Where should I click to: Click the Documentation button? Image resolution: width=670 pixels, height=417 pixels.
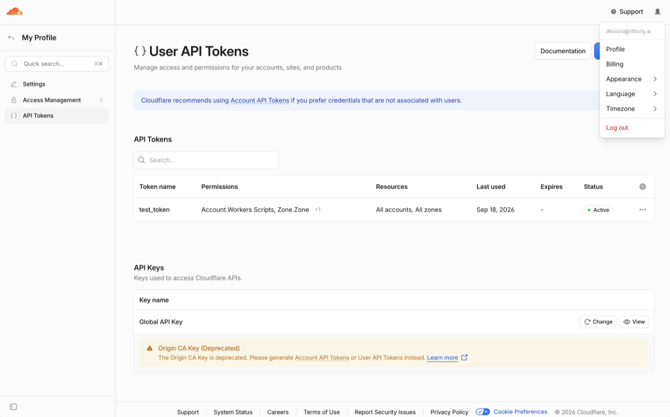[563, 51]
